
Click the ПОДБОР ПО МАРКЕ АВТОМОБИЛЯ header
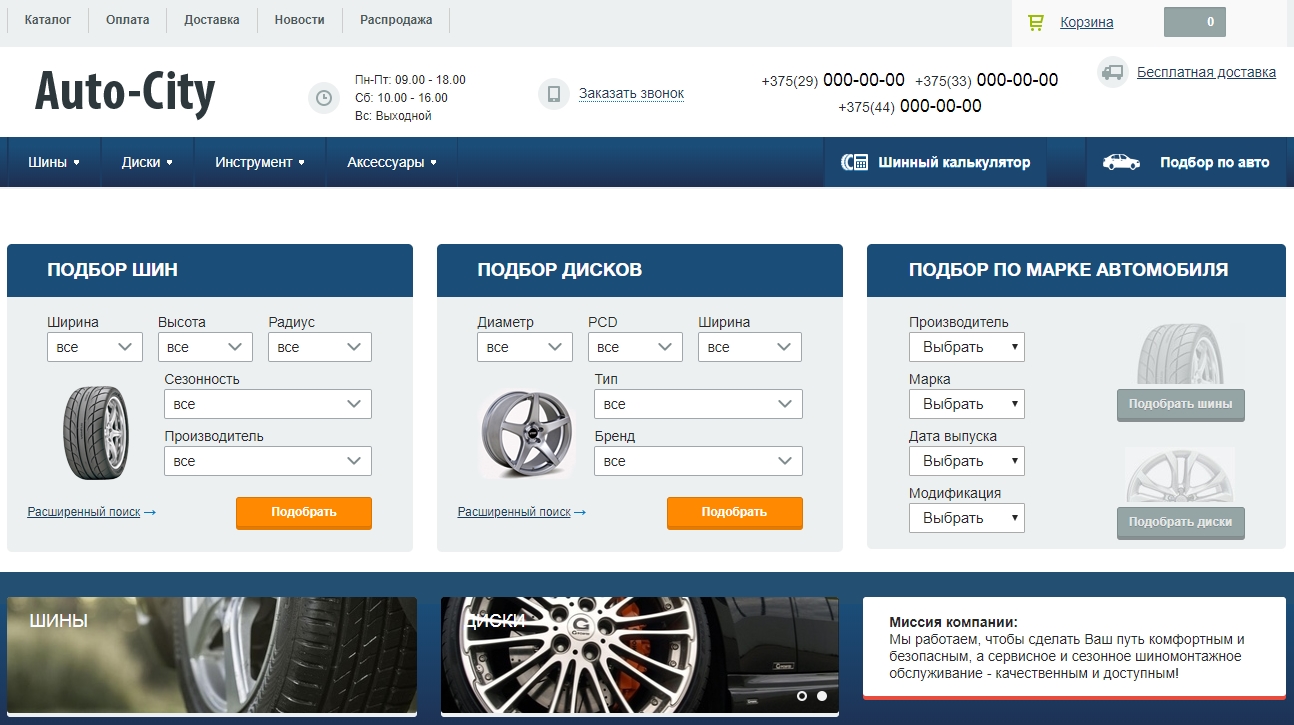click(1076, 270)
